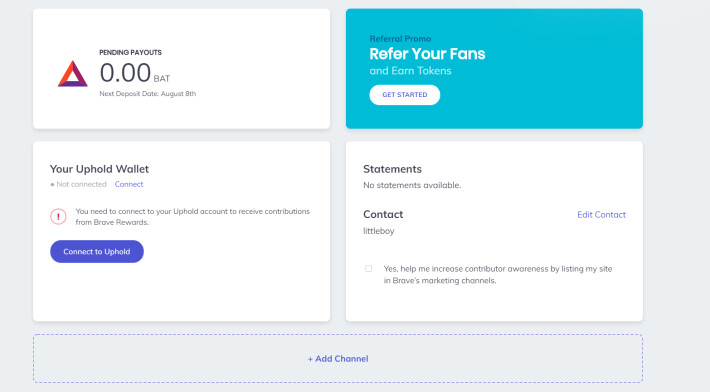This screenshot has height=392, width=710.
Task: Enable the marketing channels listing checkbox
Action: (369, 268)
